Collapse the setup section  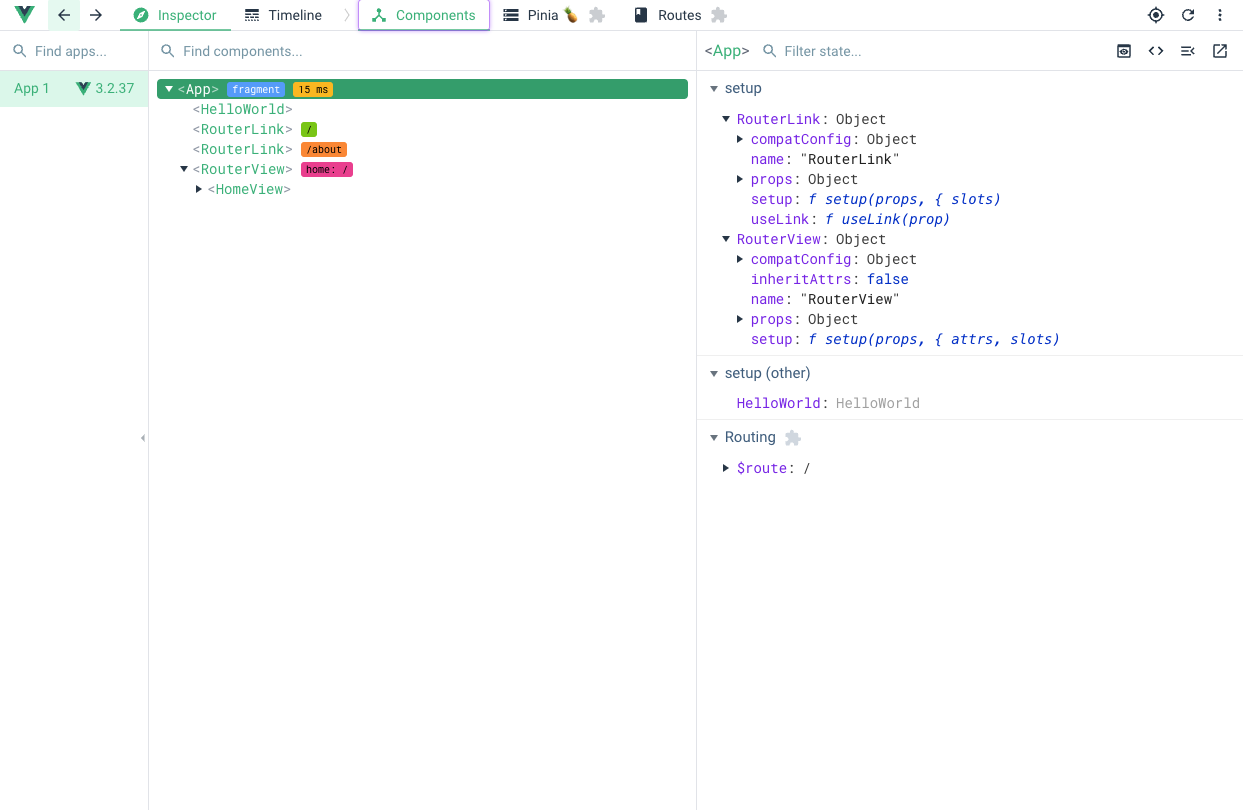(x=714, y=89)
